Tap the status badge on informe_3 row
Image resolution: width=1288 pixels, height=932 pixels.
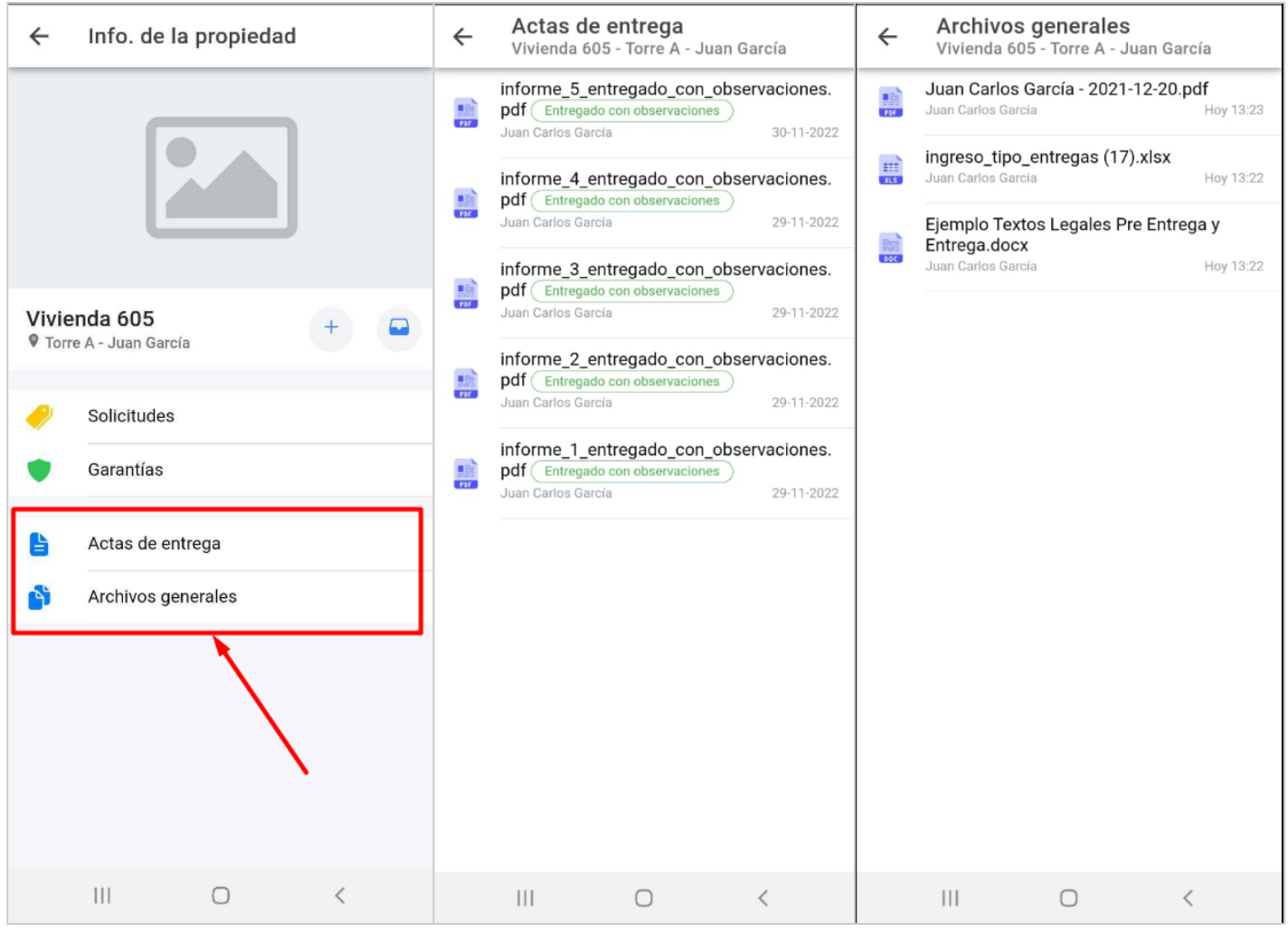point(632,291)
